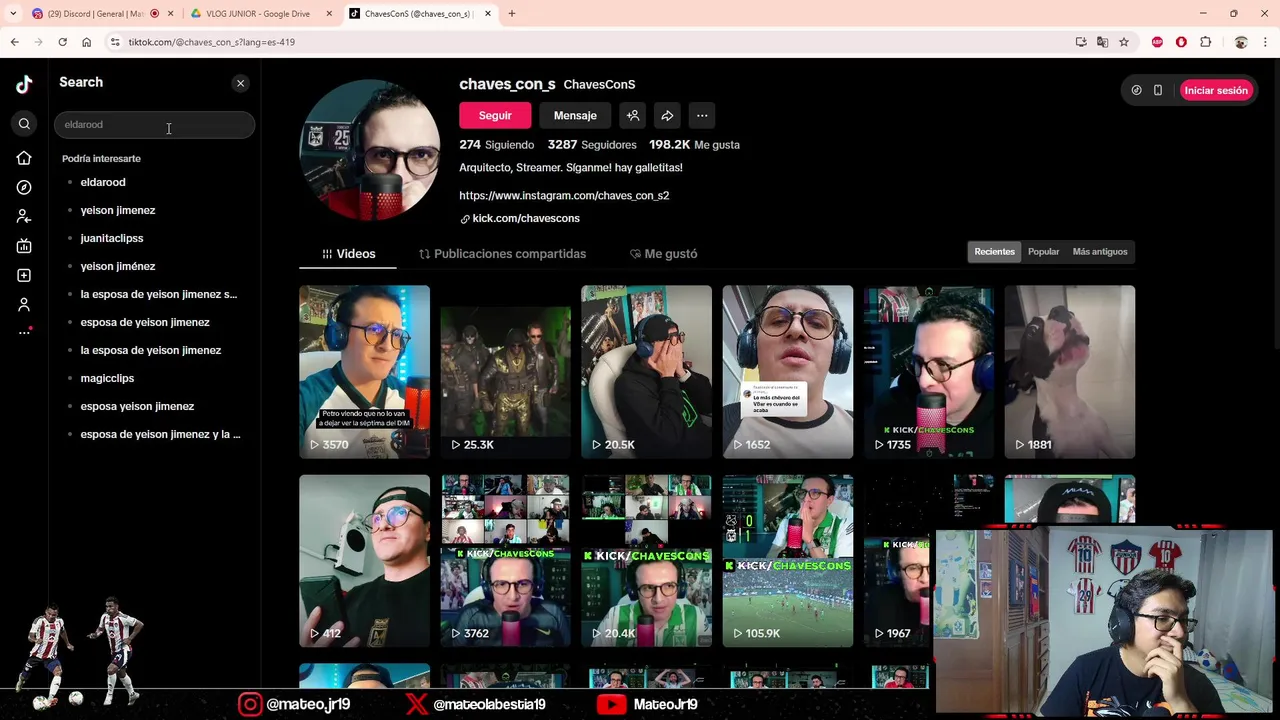
Task: Open the video with 105.9K views
Action: 788,561
